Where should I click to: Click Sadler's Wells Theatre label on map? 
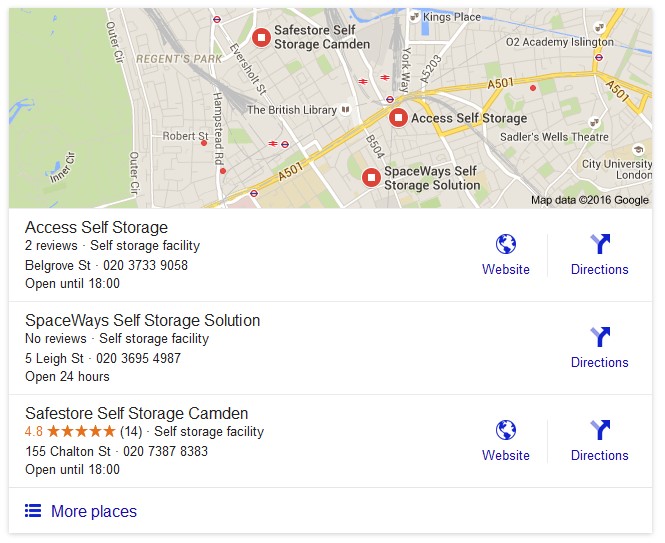coord(554,137)
